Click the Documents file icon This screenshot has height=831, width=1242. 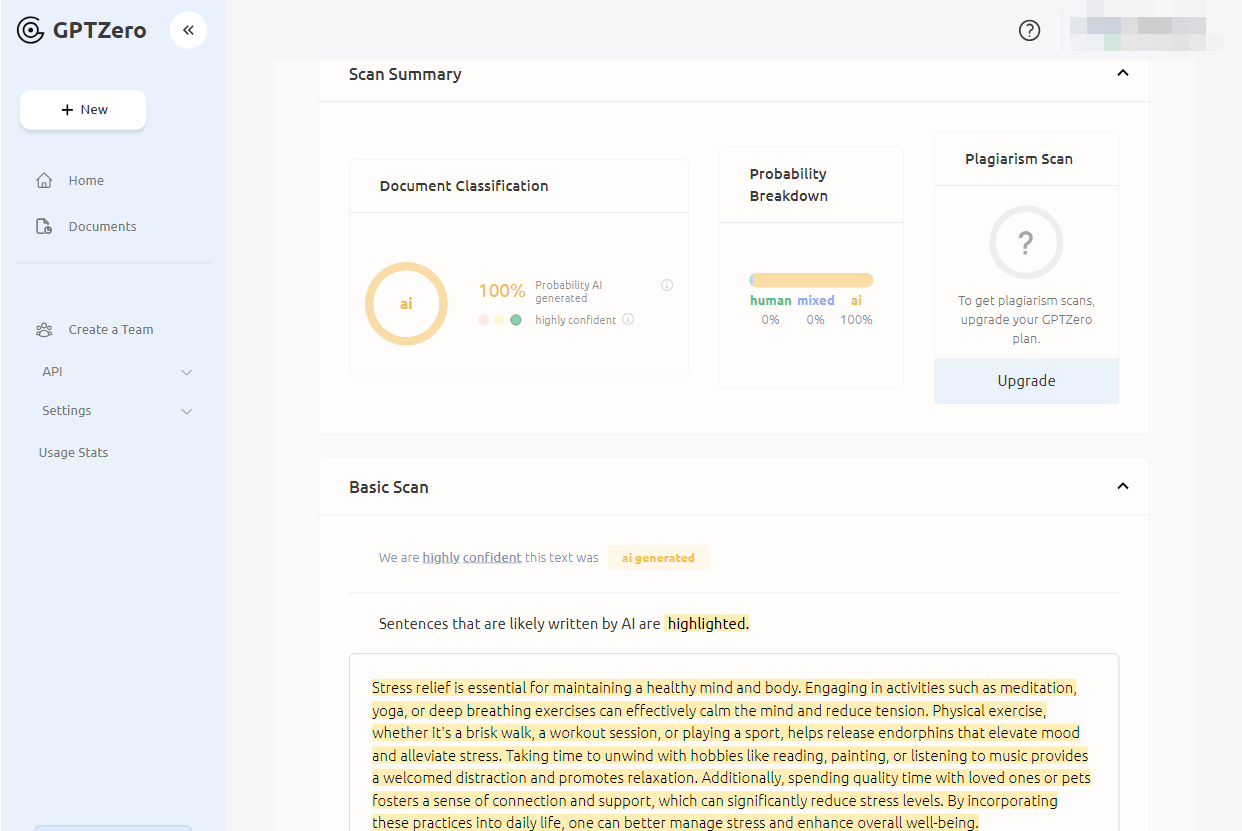click(44, 227)
